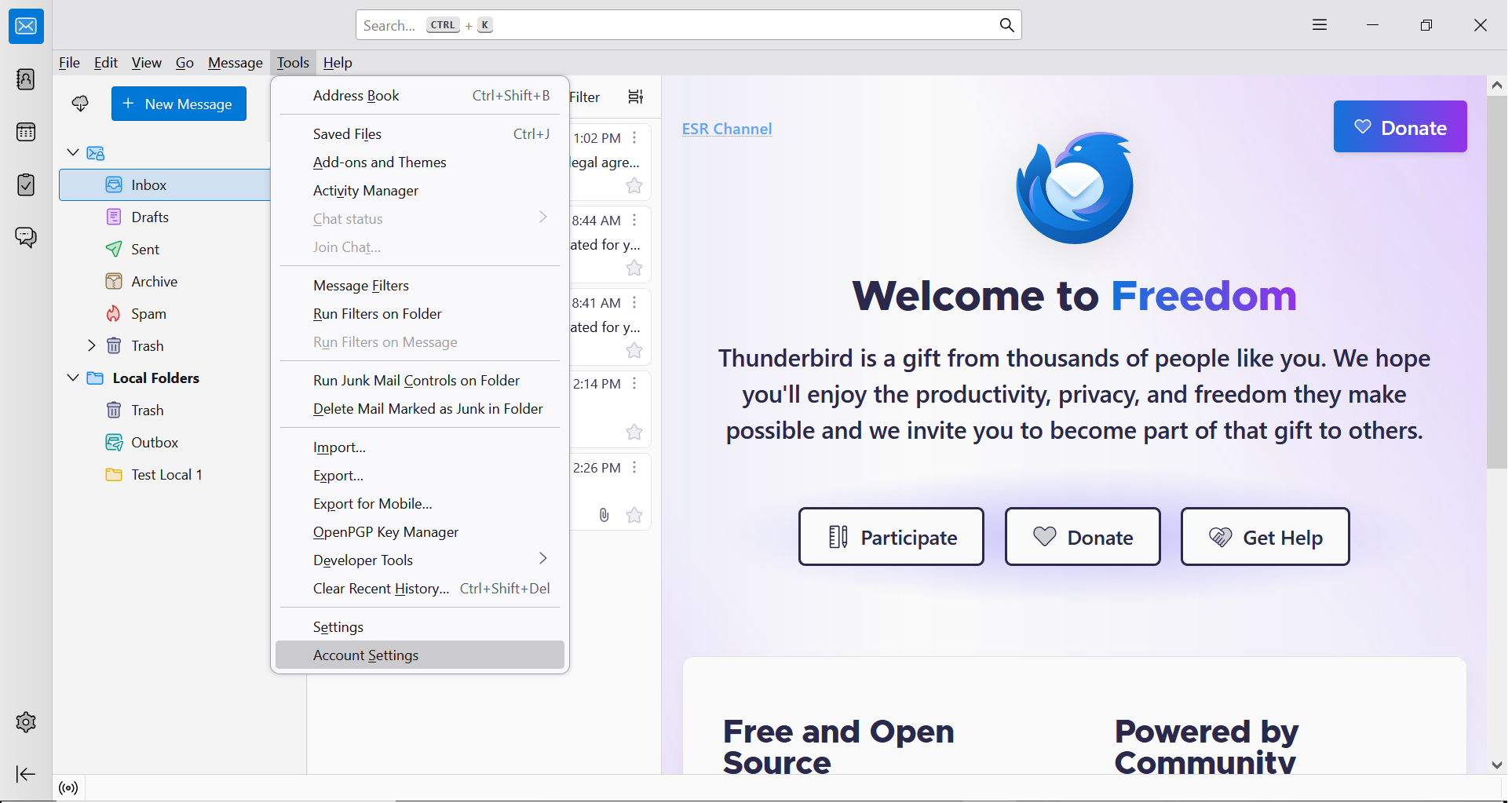Click the scrollbar down arrow
Image resolution: width=1512 pixels, height=803 pixels.
point(1496,765)
